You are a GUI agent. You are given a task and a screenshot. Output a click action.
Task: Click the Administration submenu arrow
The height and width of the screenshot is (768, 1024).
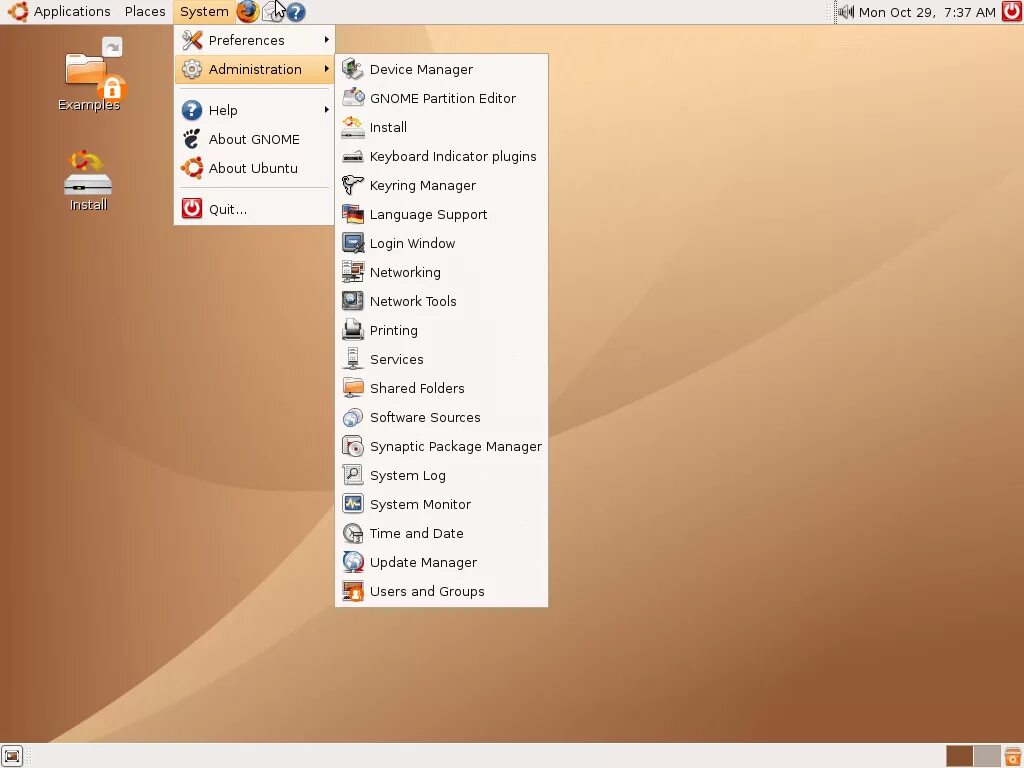pyautogui.click(x=327, y=69)
